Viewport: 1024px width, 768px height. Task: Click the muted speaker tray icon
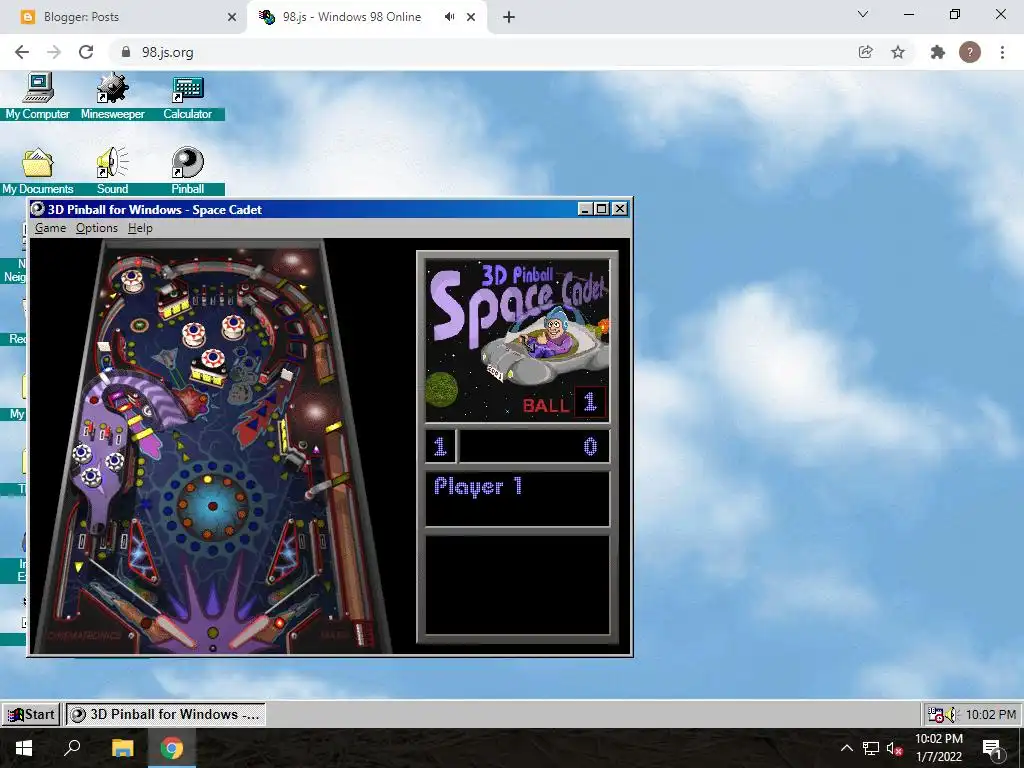pos(894,748)
